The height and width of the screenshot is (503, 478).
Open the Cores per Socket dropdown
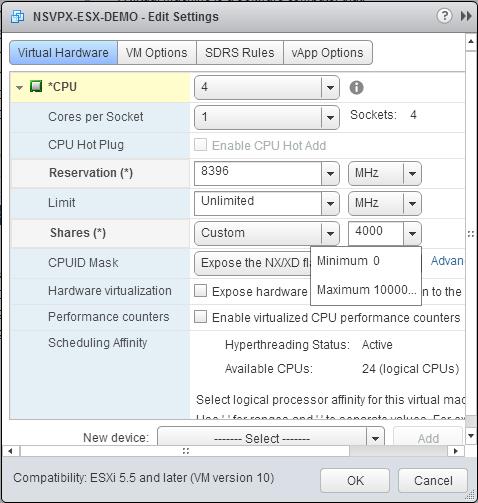click(267, 117)
